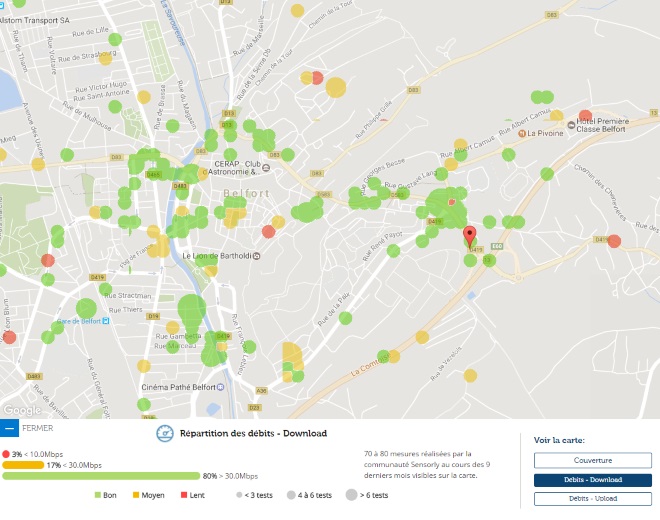The height and width of the screenshot is (520, 660).
Task: Collapse the panel with the blue minus button
Action: pyautogui.click(x=9, y=428)
